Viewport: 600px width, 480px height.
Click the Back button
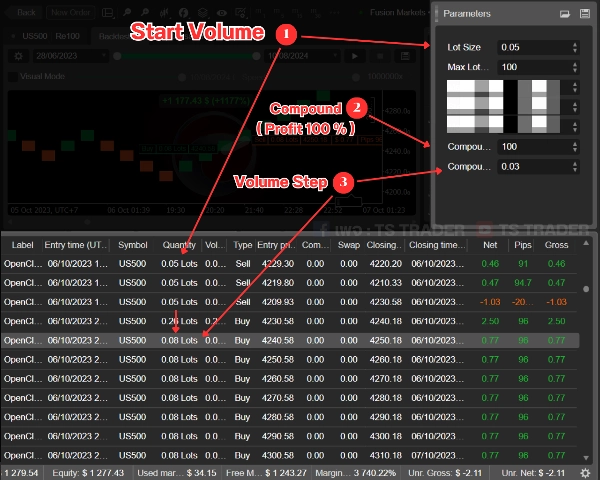[24, 13]
